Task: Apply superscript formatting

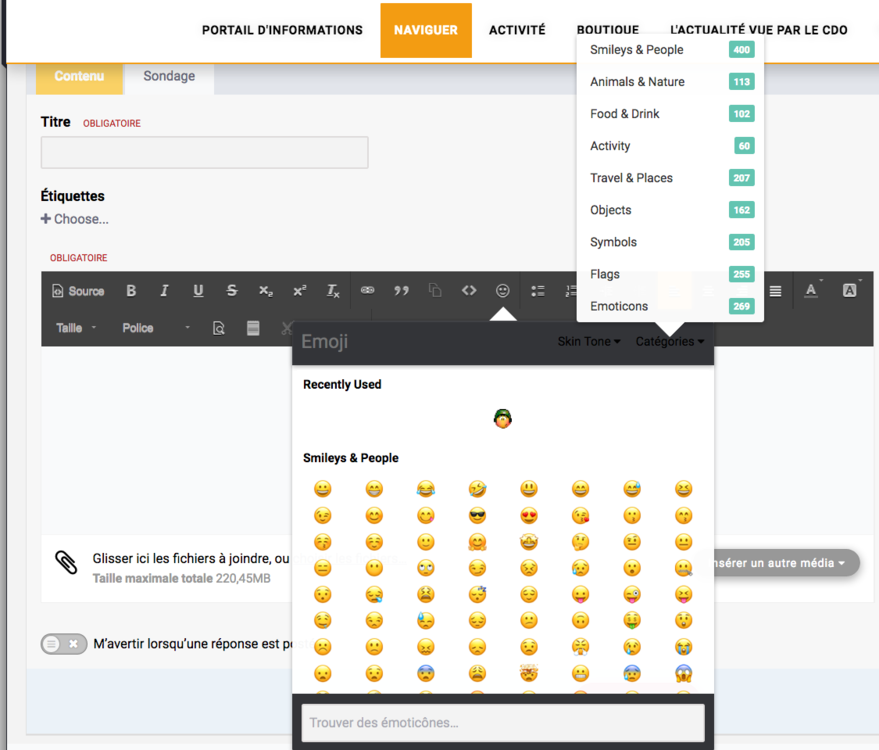Action: [299, 291]
